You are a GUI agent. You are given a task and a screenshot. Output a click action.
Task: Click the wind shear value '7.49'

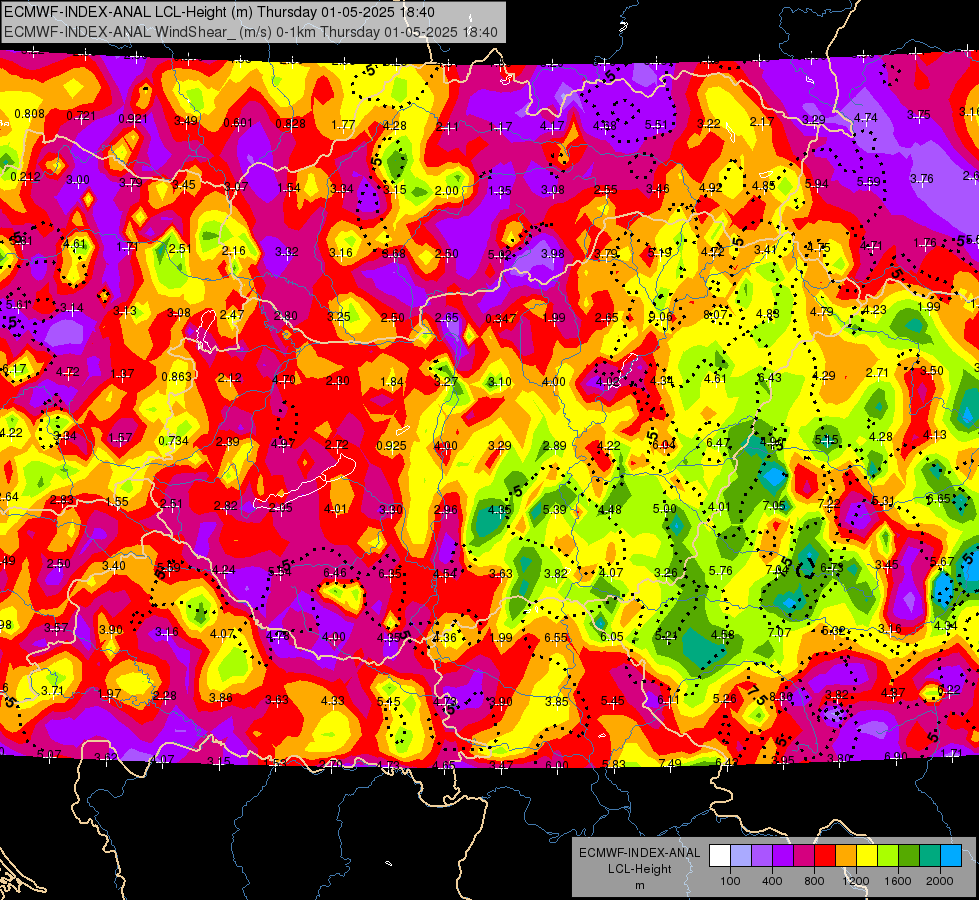(x=669, y=763)
